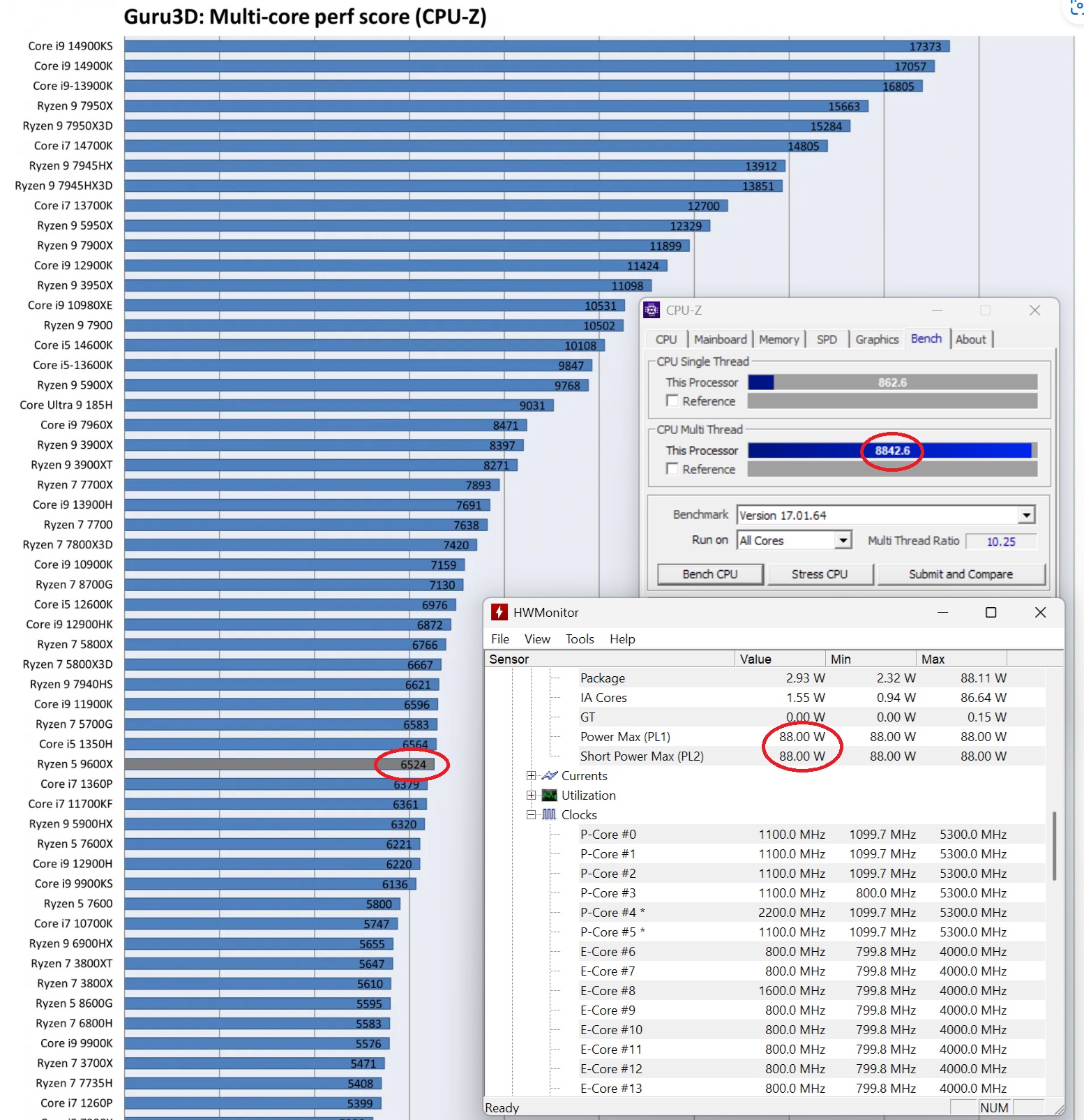Click the Currents sensor icon
Viewport: 1084px width, 1120px height.
click(550, 775)
